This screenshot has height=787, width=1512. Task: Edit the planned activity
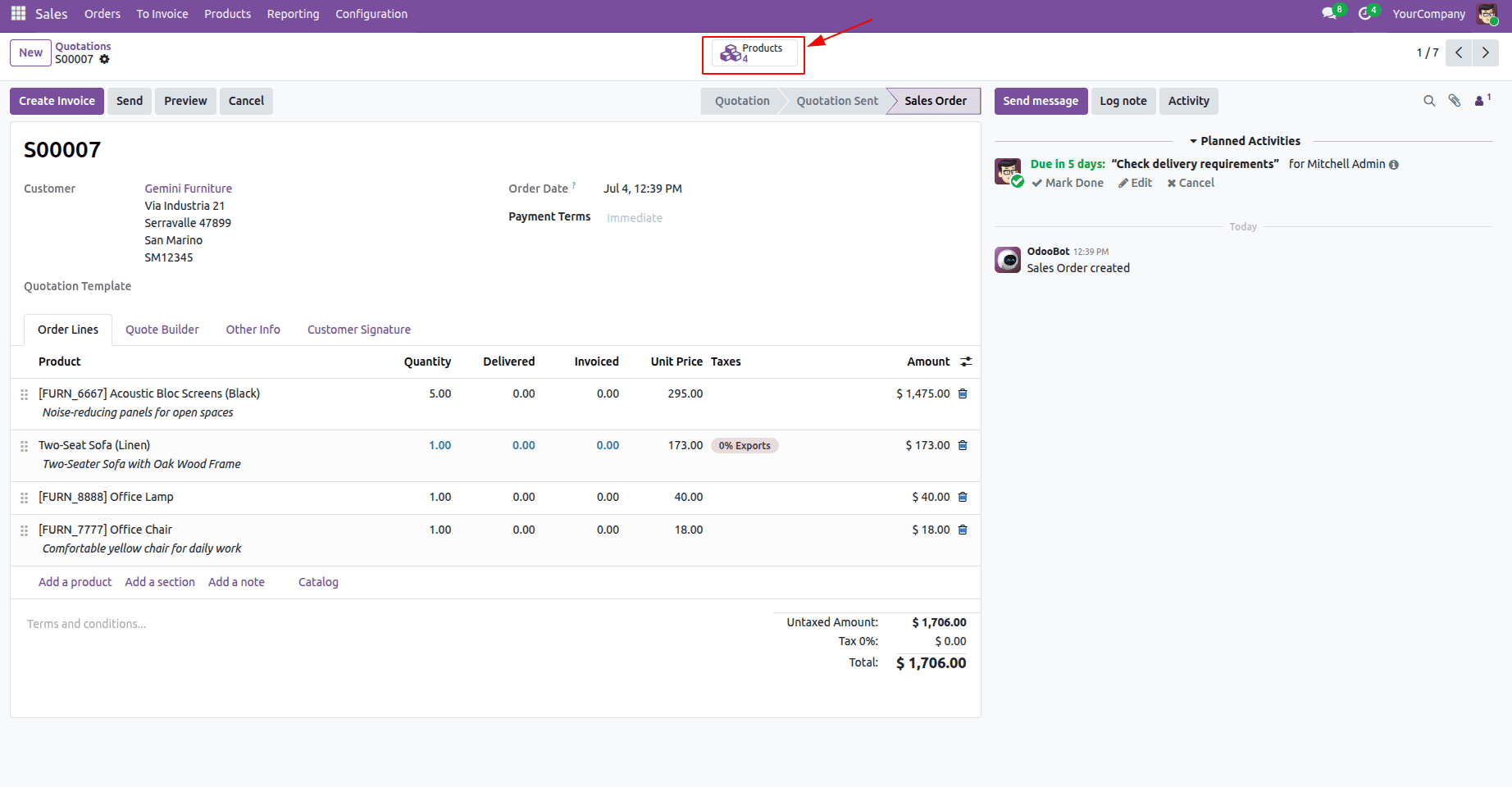[x=1135, y=183]
